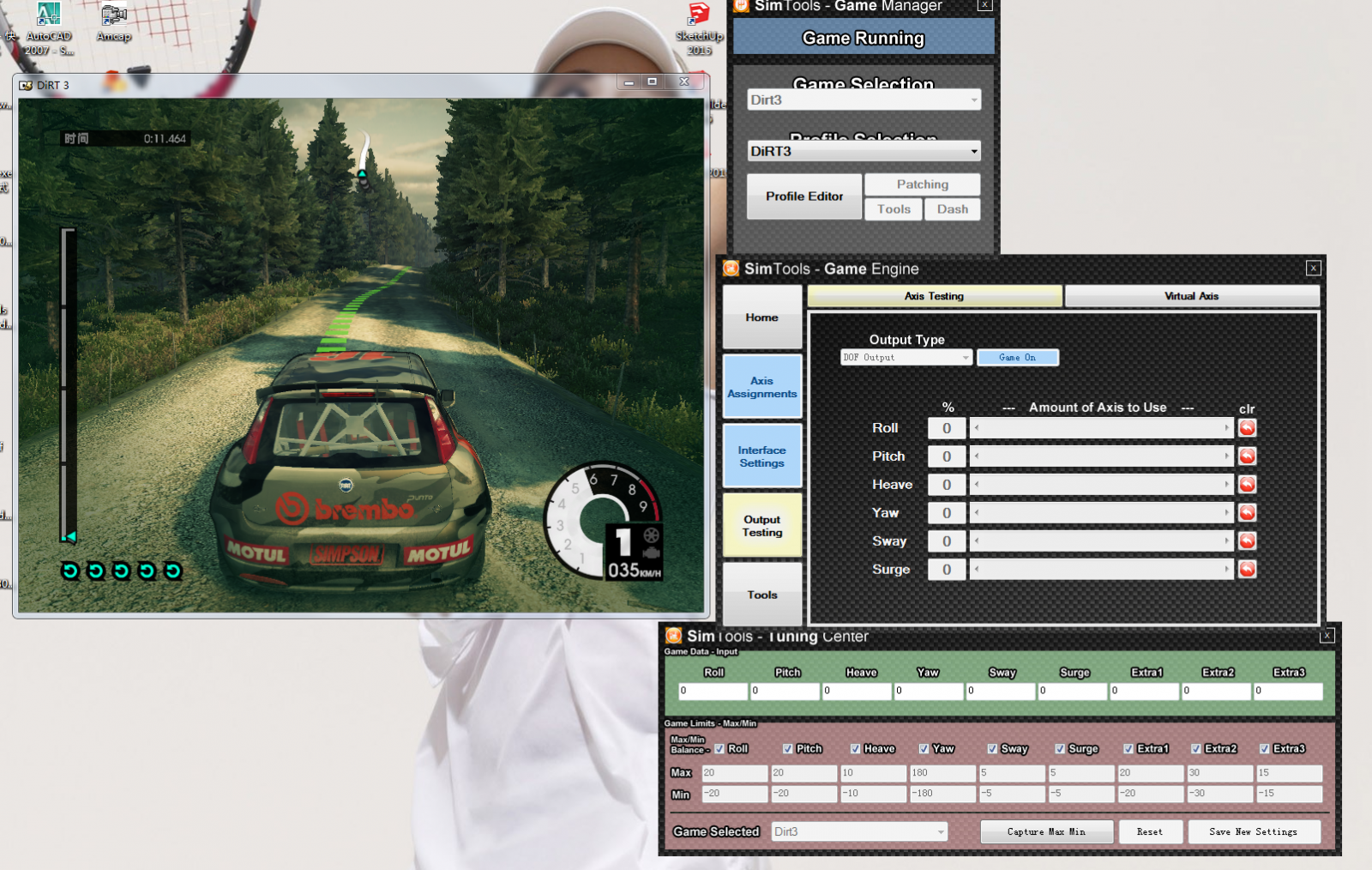Click the Surge slider left arrow
Screen dimensions: 1372x870
click(977, 570)
